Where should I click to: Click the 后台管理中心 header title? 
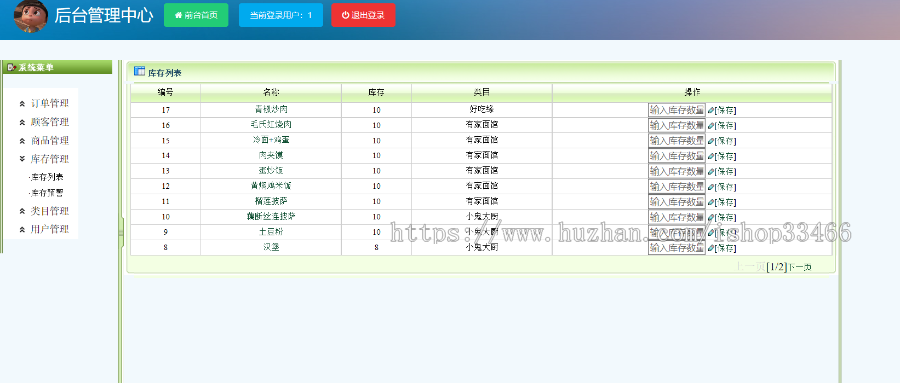[104, 16]
